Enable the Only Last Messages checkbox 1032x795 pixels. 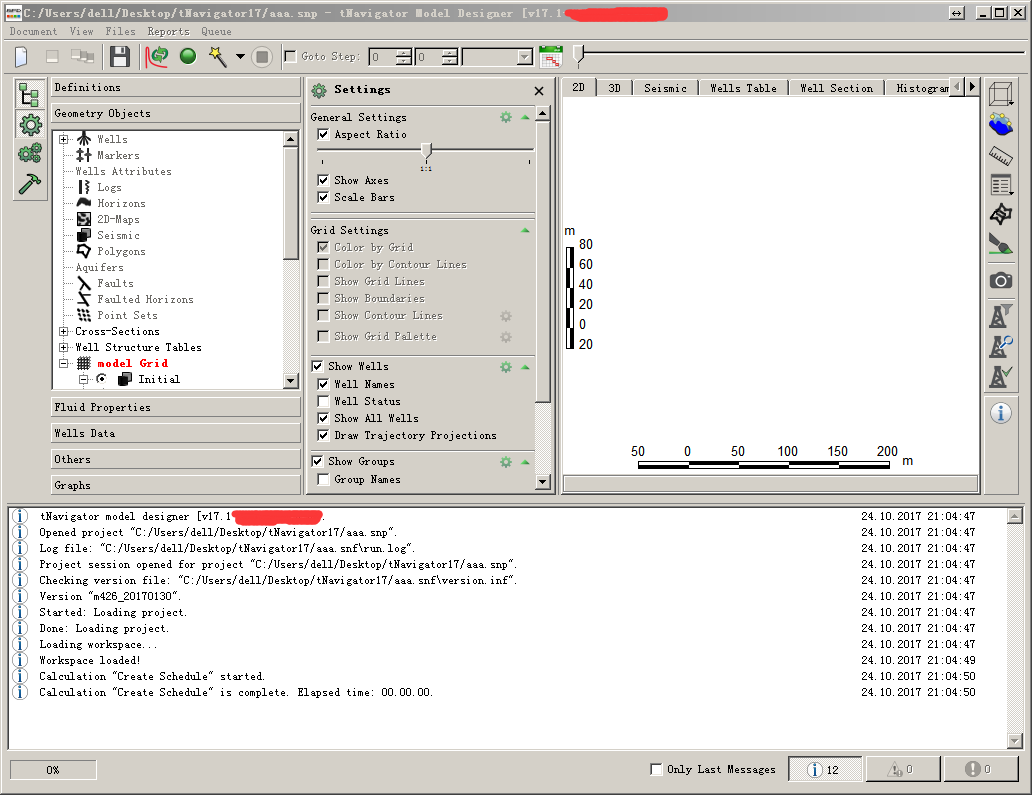point(656,769)
